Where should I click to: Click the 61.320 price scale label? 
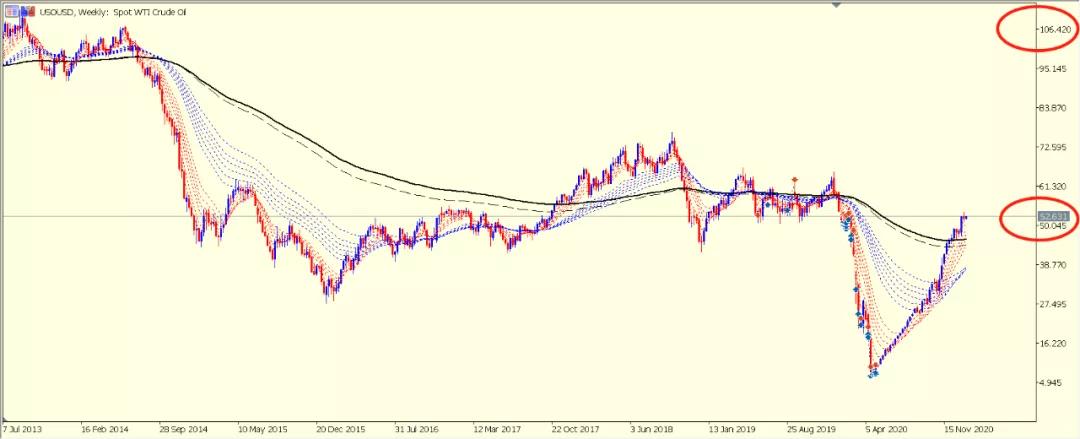(1055, 187)
